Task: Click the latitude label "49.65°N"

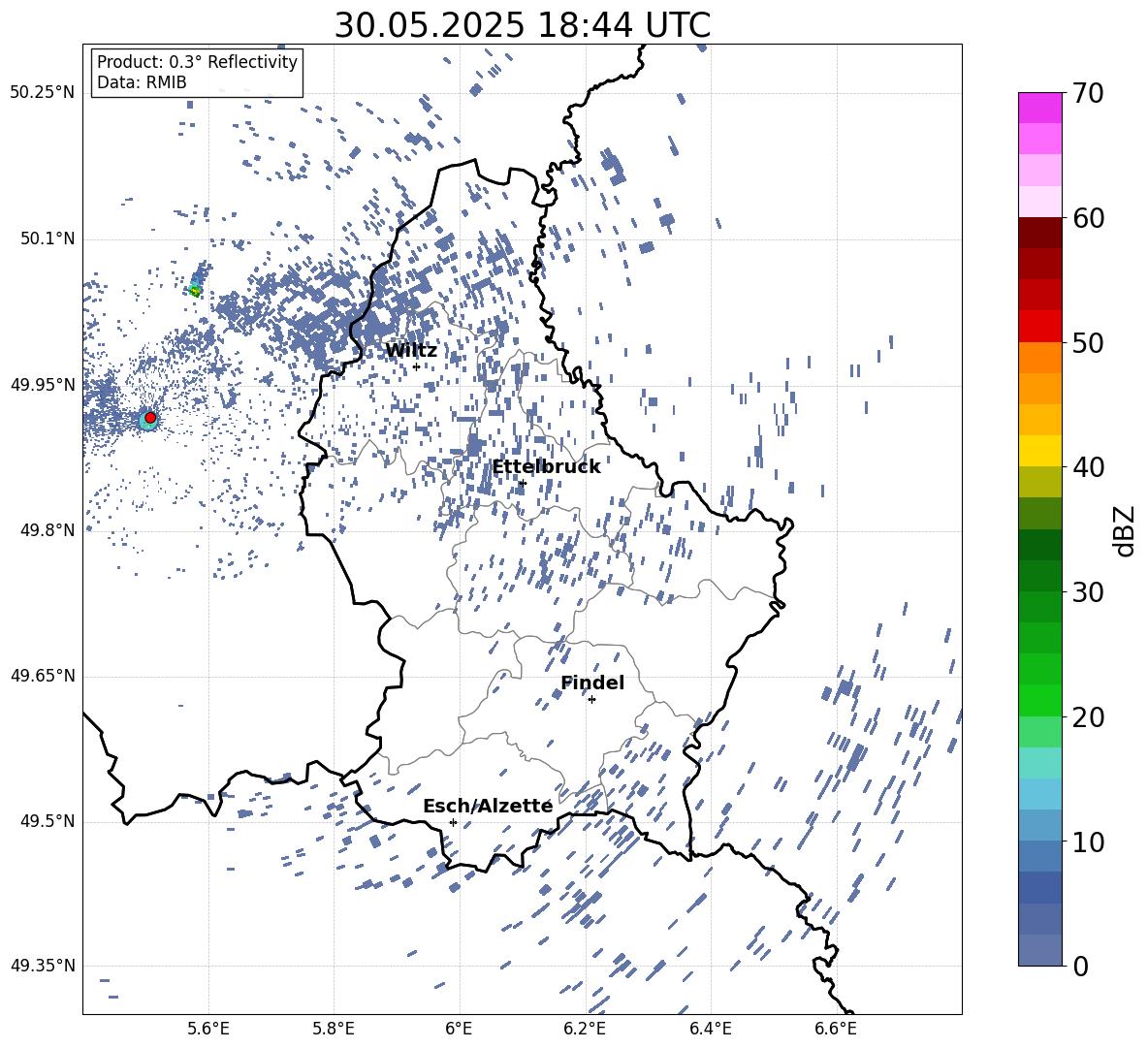Action: [x=43, y=675]
